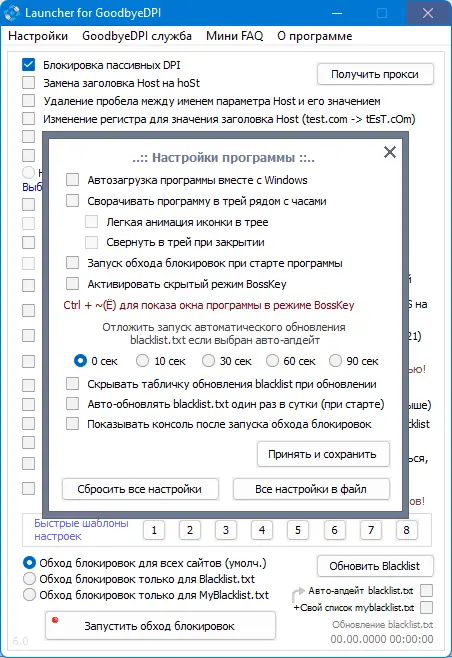Open the GoodbyeDPI служба menu
Image resolution: width=452 pixels, height=658 pixels.
pos(137,36)
